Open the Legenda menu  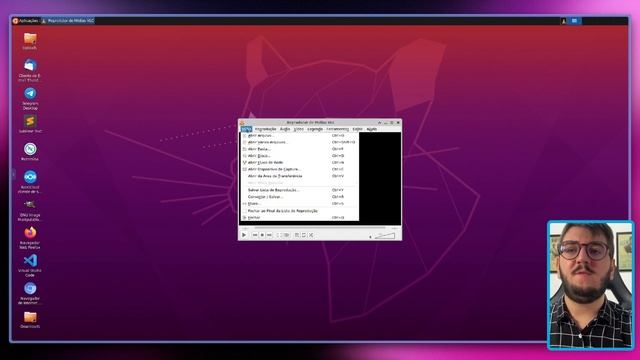coord(315,129)
